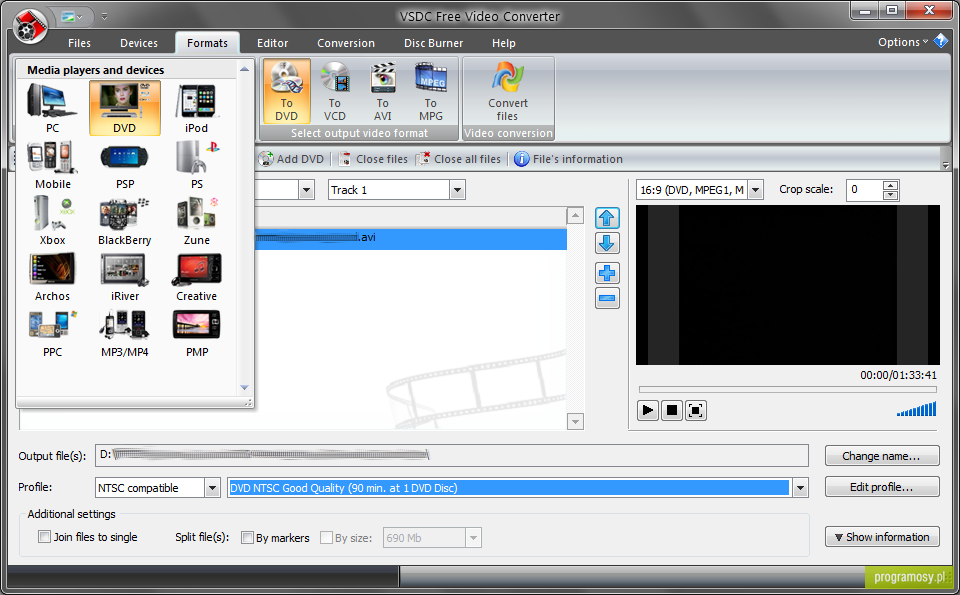Click Close files in toolbar
This screenshot has width=960, height=595.
(373, 159)
